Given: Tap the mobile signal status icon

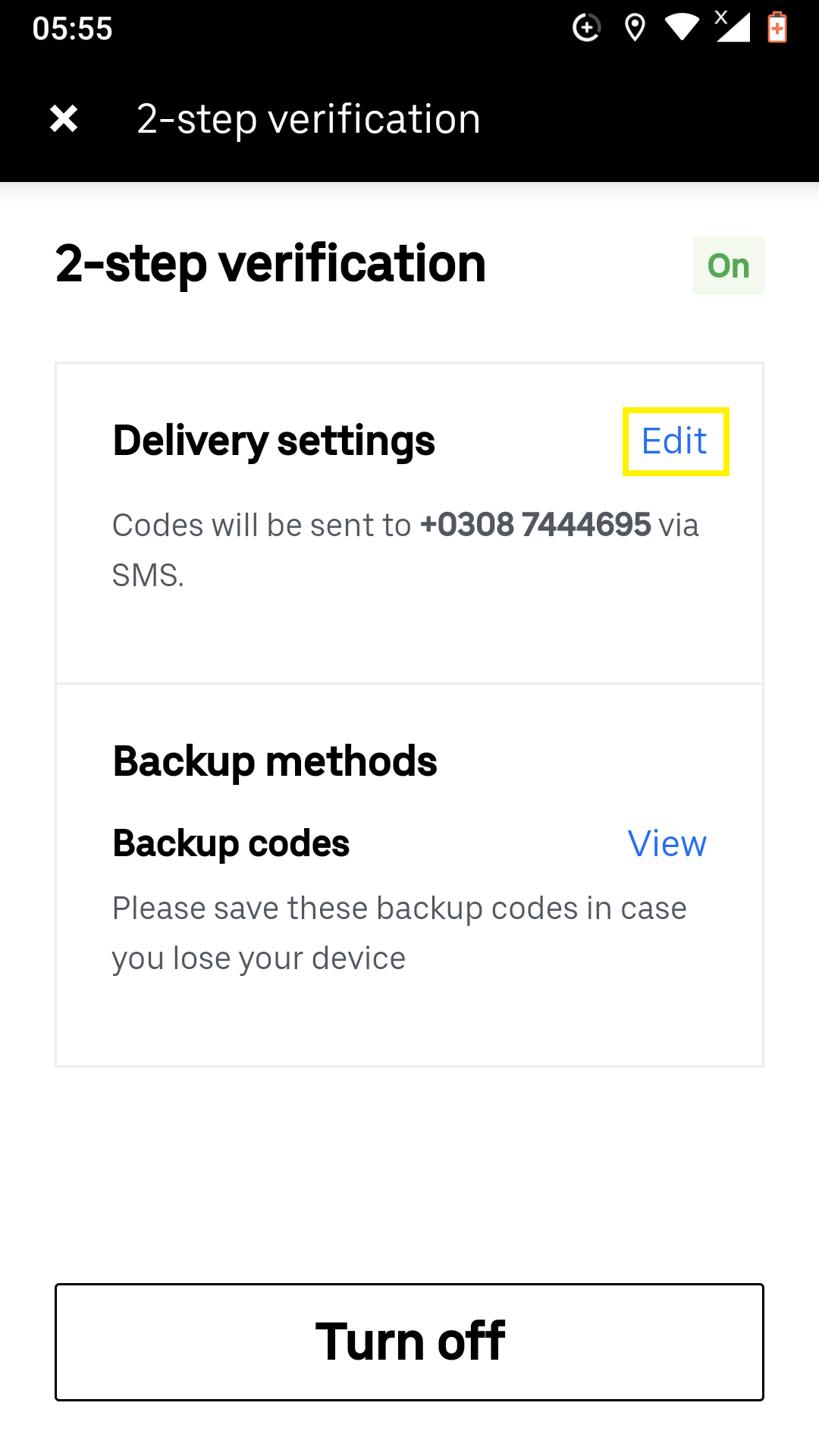Looking at the screenshot, I should click(733, 27).
